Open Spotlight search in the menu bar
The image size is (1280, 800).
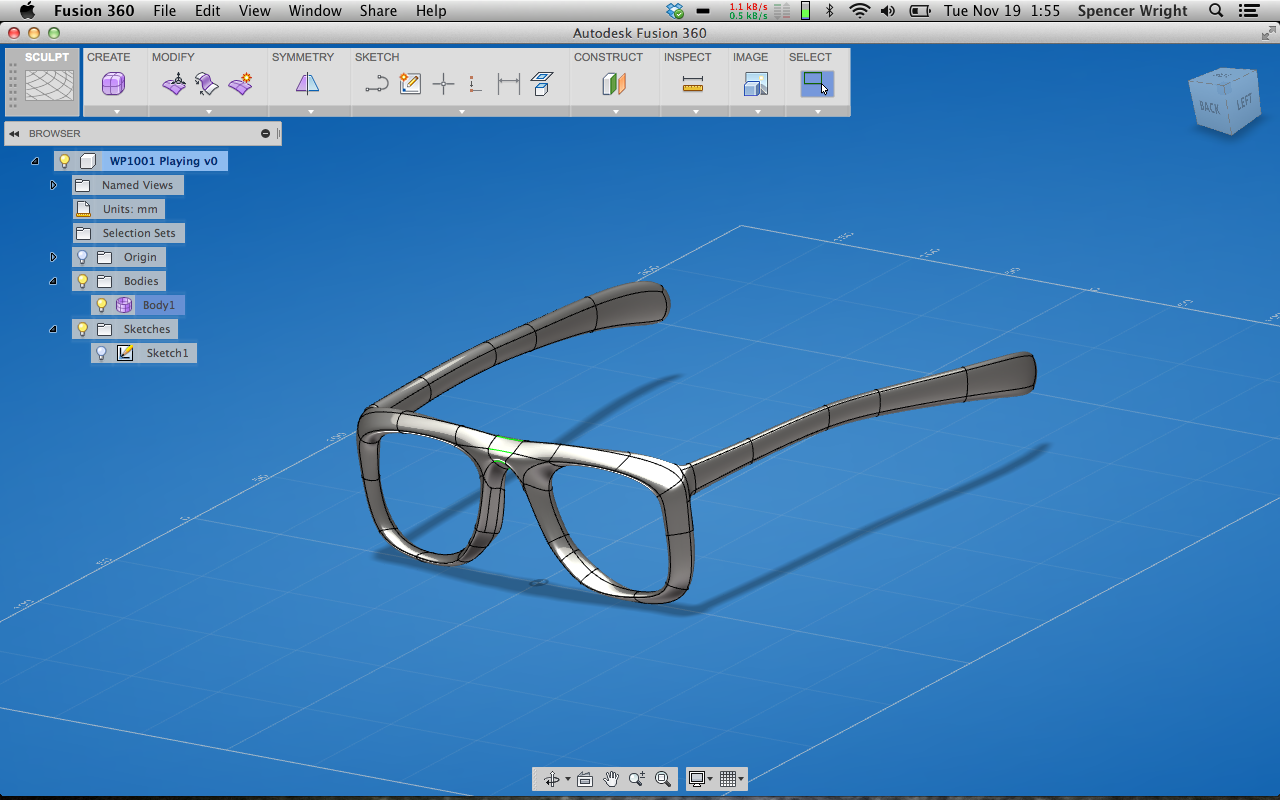1217,11
